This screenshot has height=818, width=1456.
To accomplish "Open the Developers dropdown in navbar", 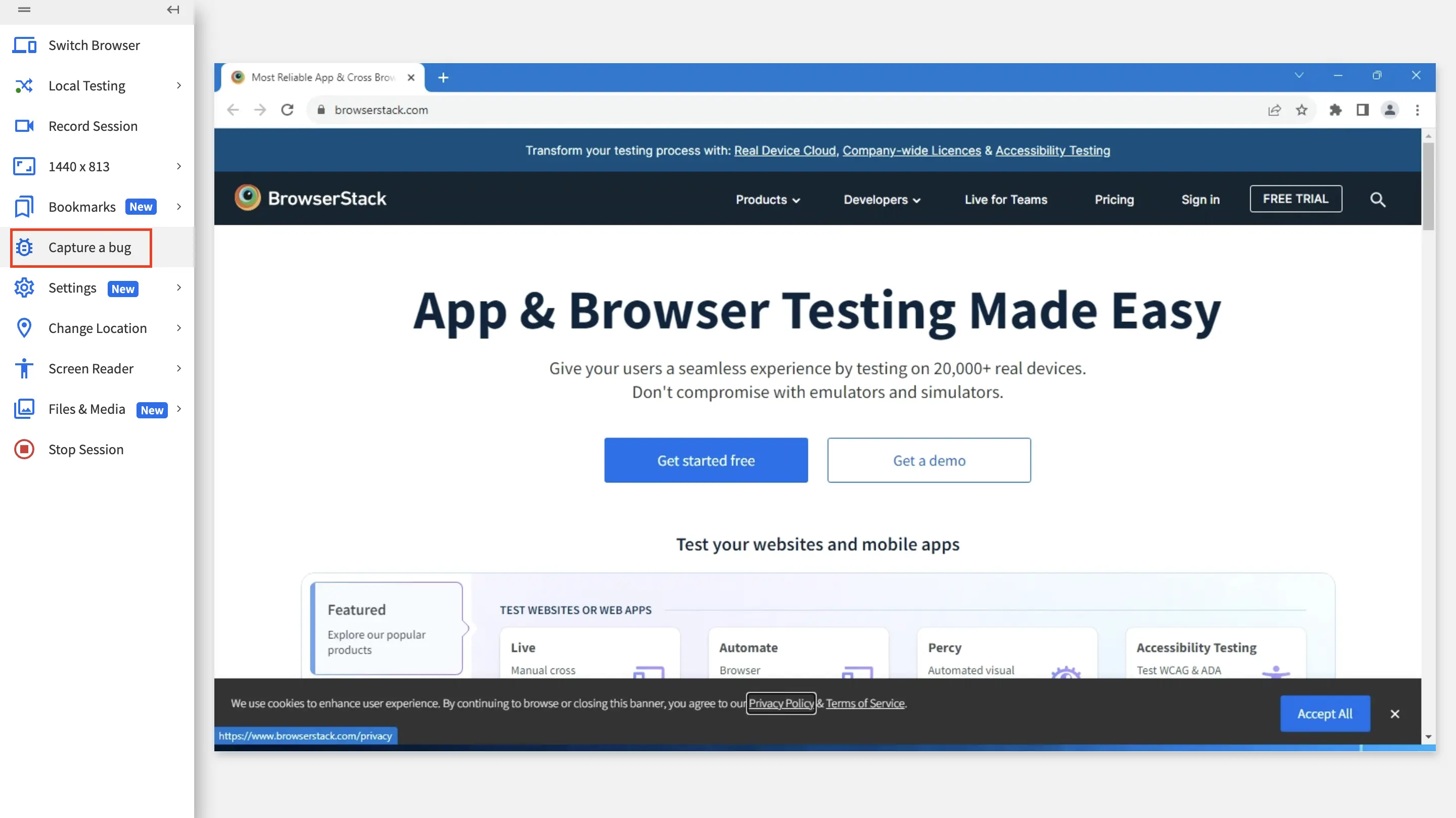I will pos(882,200).
